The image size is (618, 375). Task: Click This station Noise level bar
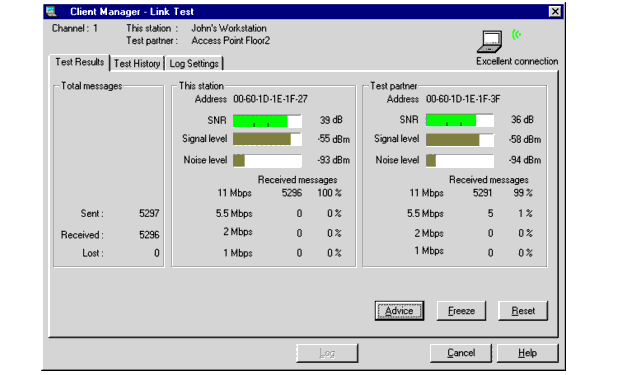click(x=267, y=160)
